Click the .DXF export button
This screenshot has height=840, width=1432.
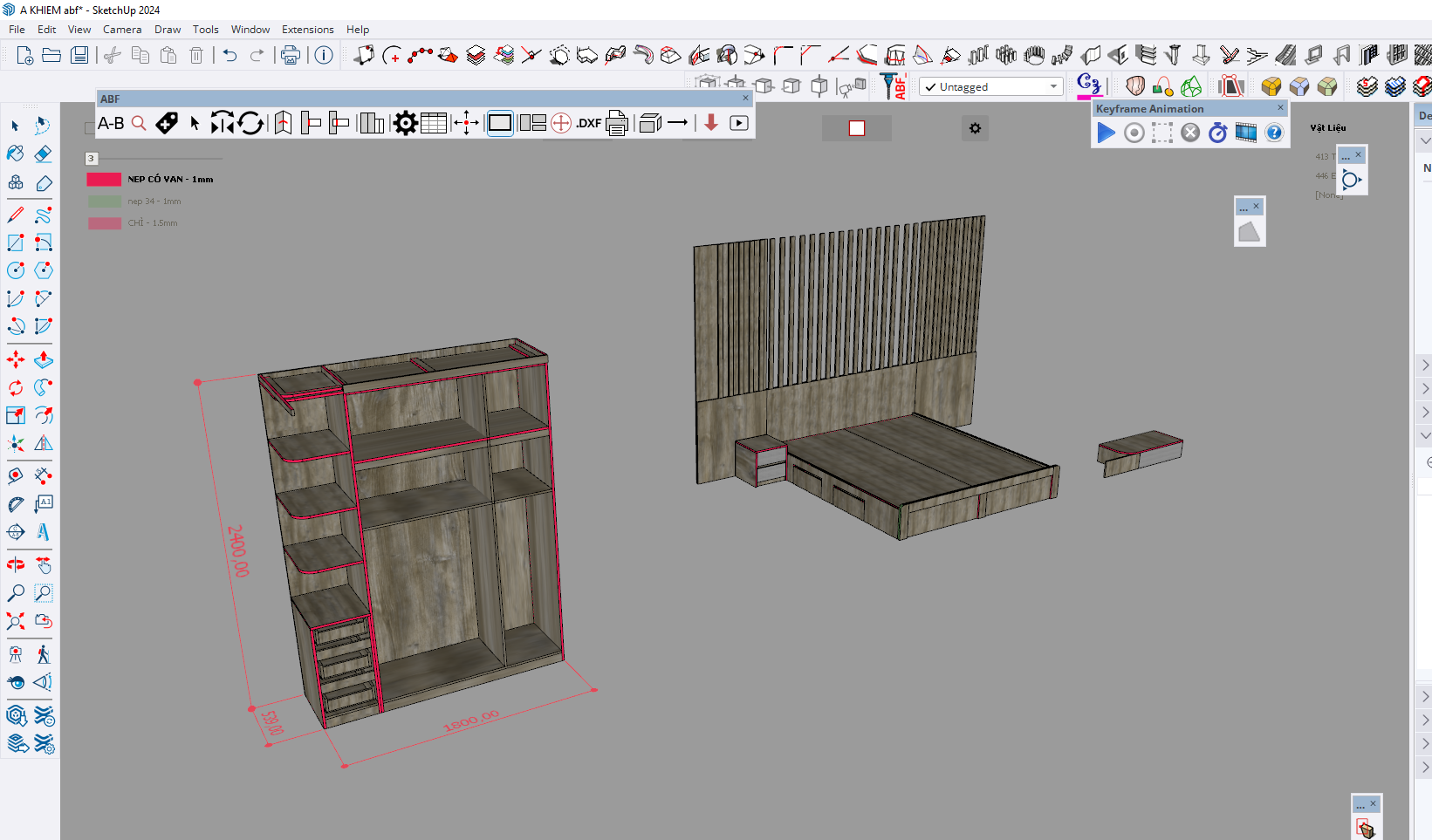pyautogui.click(x=589, y=124)
